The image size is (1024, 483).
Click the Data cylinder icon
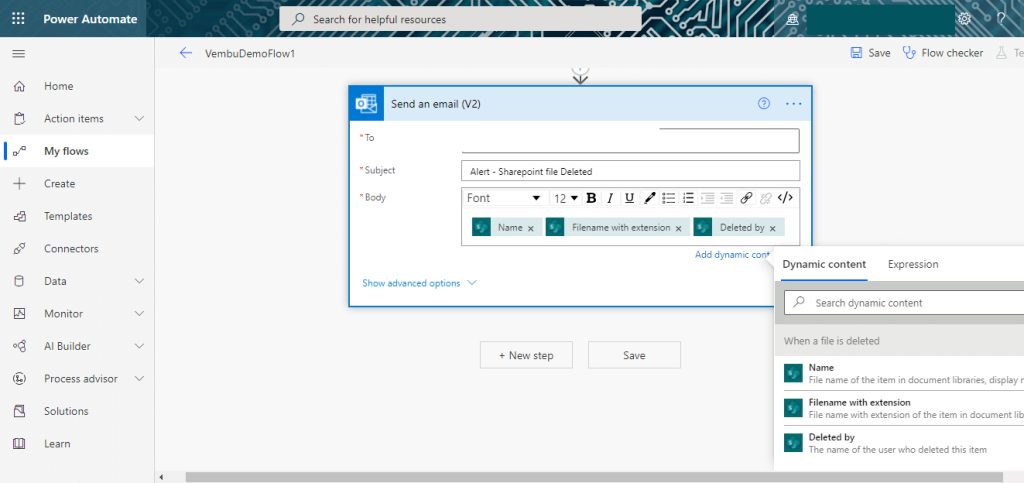20,281
